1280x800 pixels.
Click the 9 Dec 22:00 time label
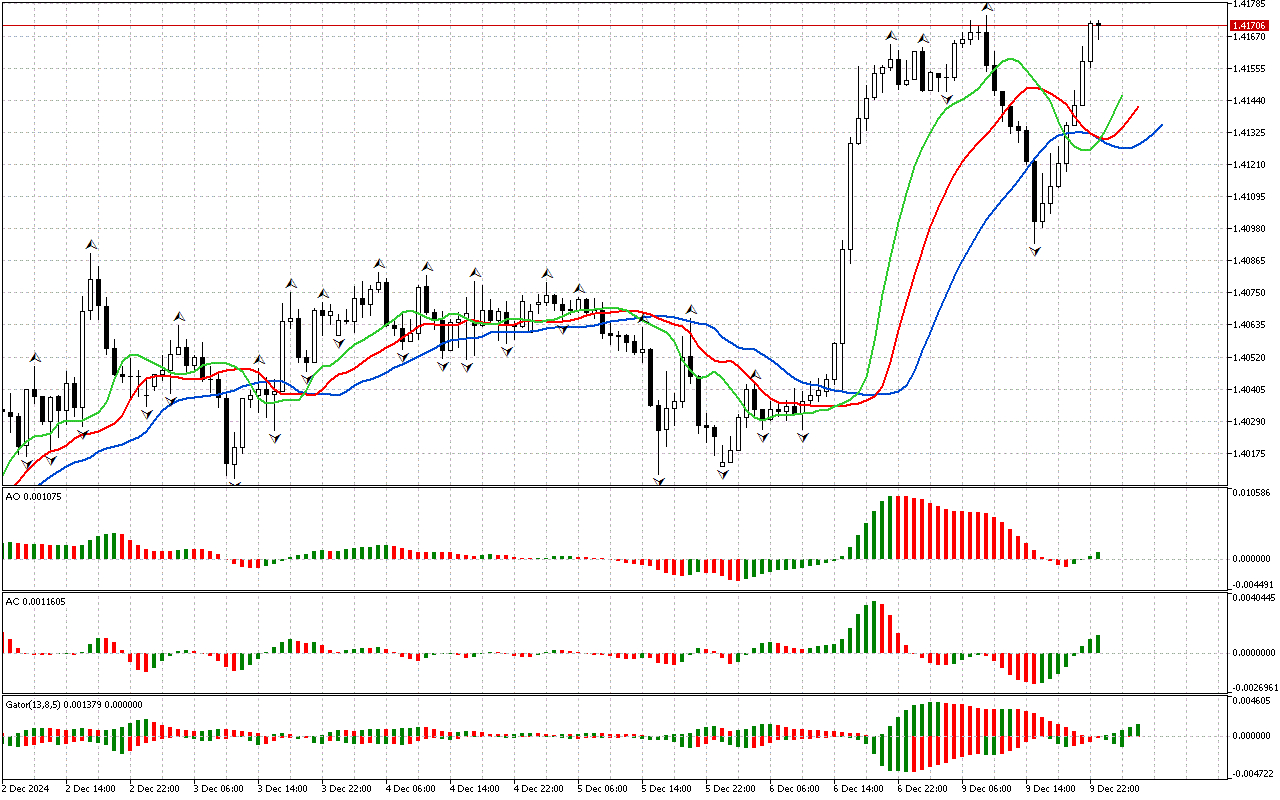click(x=1117, y=788)
